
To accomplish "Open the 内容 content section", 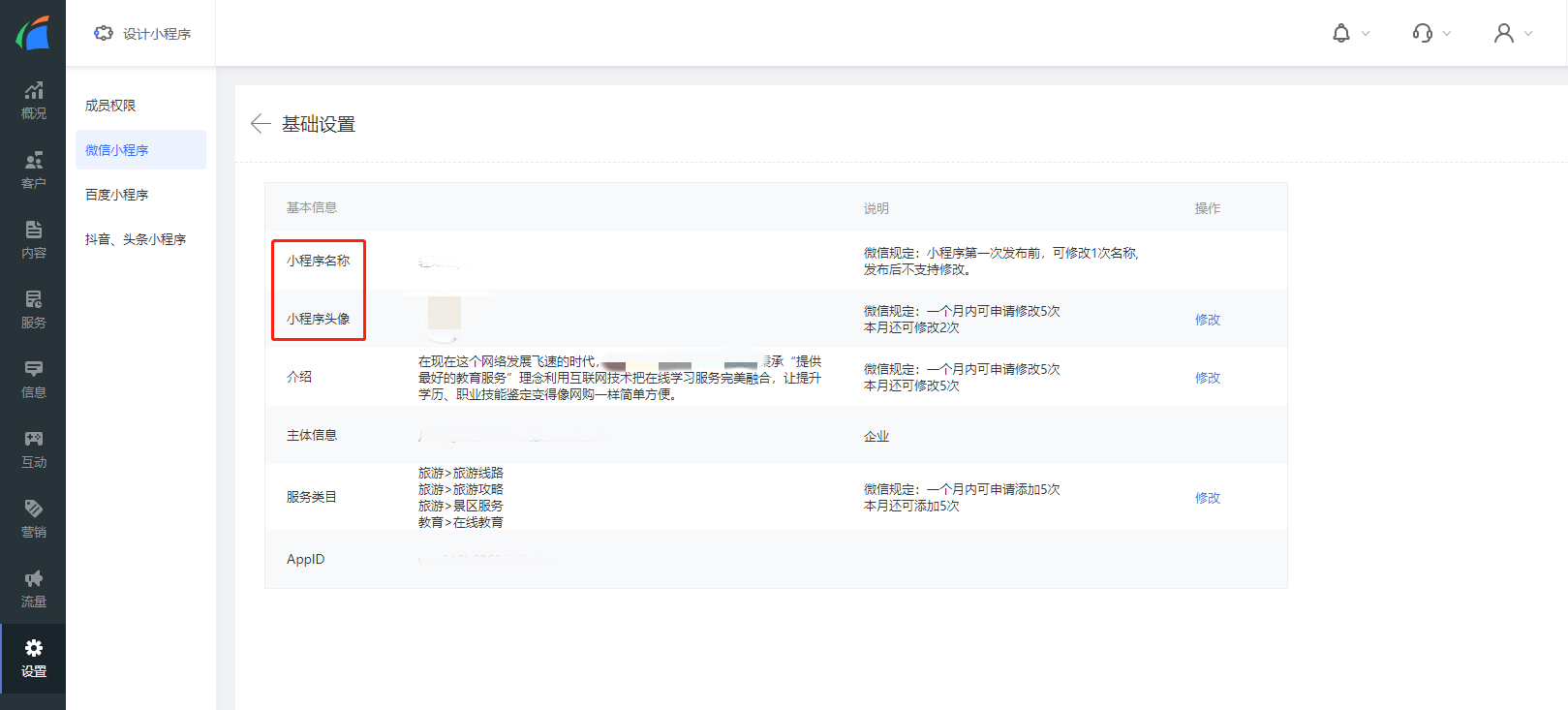I will click(x=33, y=239).
